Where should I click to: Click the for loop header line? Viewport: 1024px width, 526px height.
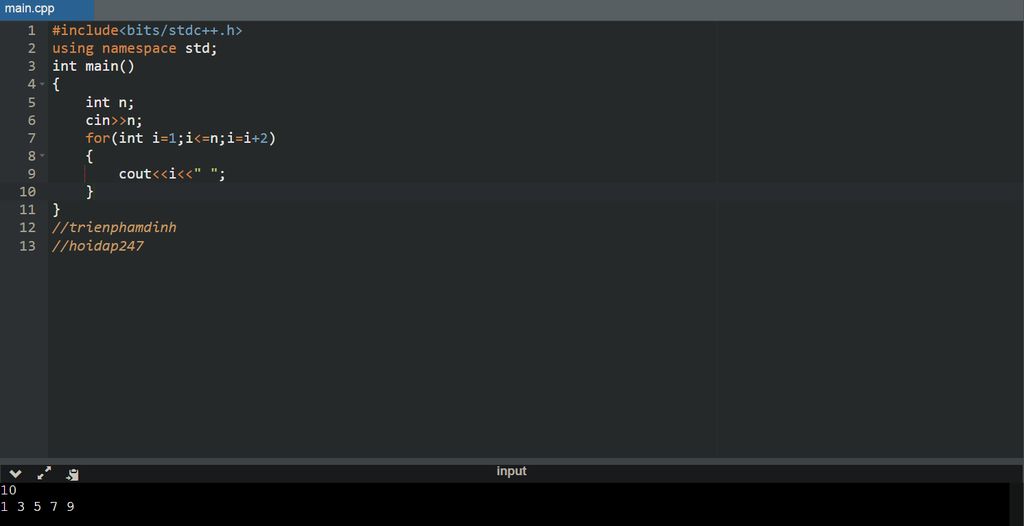[x=180, y=138]
